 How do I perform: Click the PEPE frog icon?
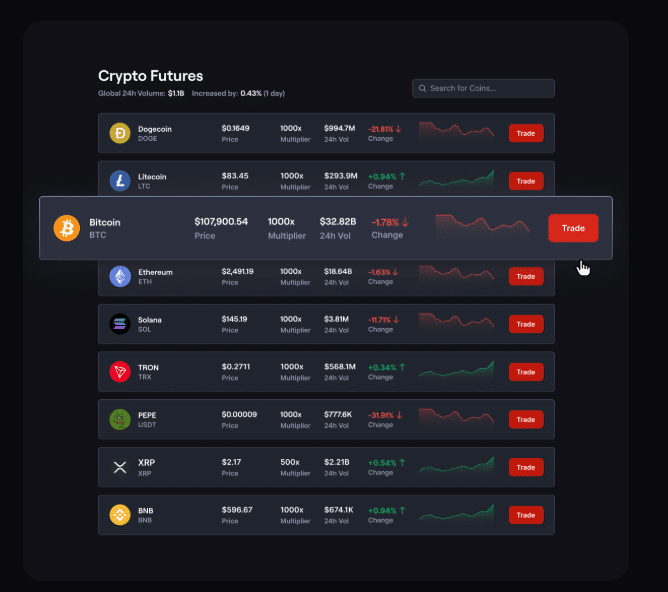click(120, 419)
